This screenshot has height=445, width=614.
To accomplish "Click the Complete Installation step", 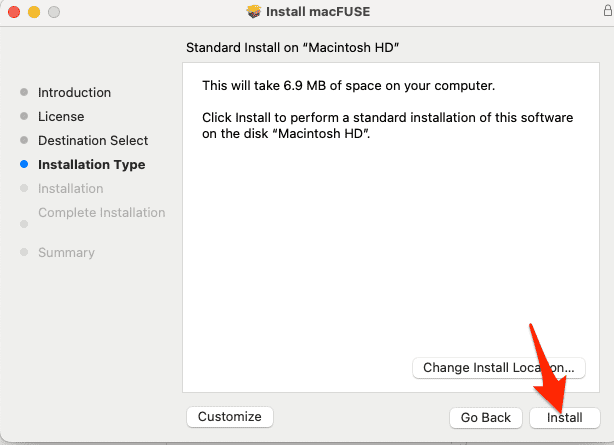I will pos(101,213).
